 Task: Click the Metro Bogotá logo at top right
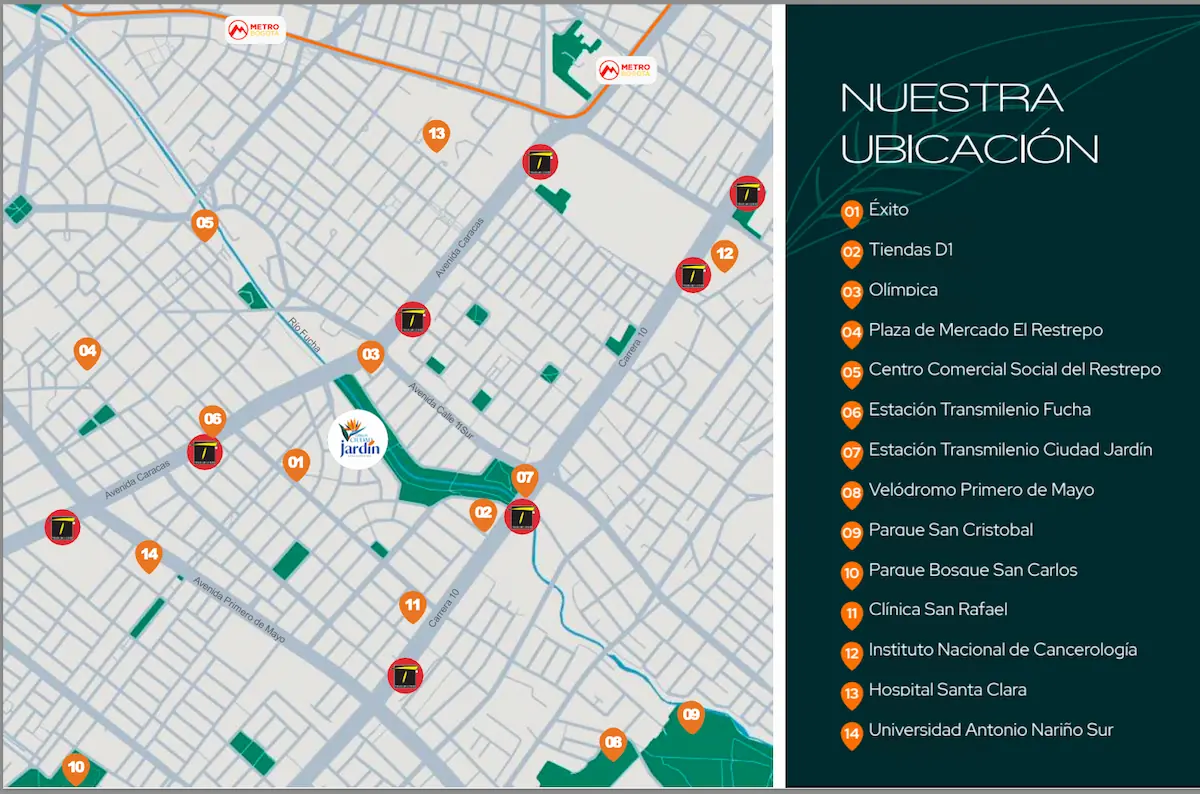625,70
